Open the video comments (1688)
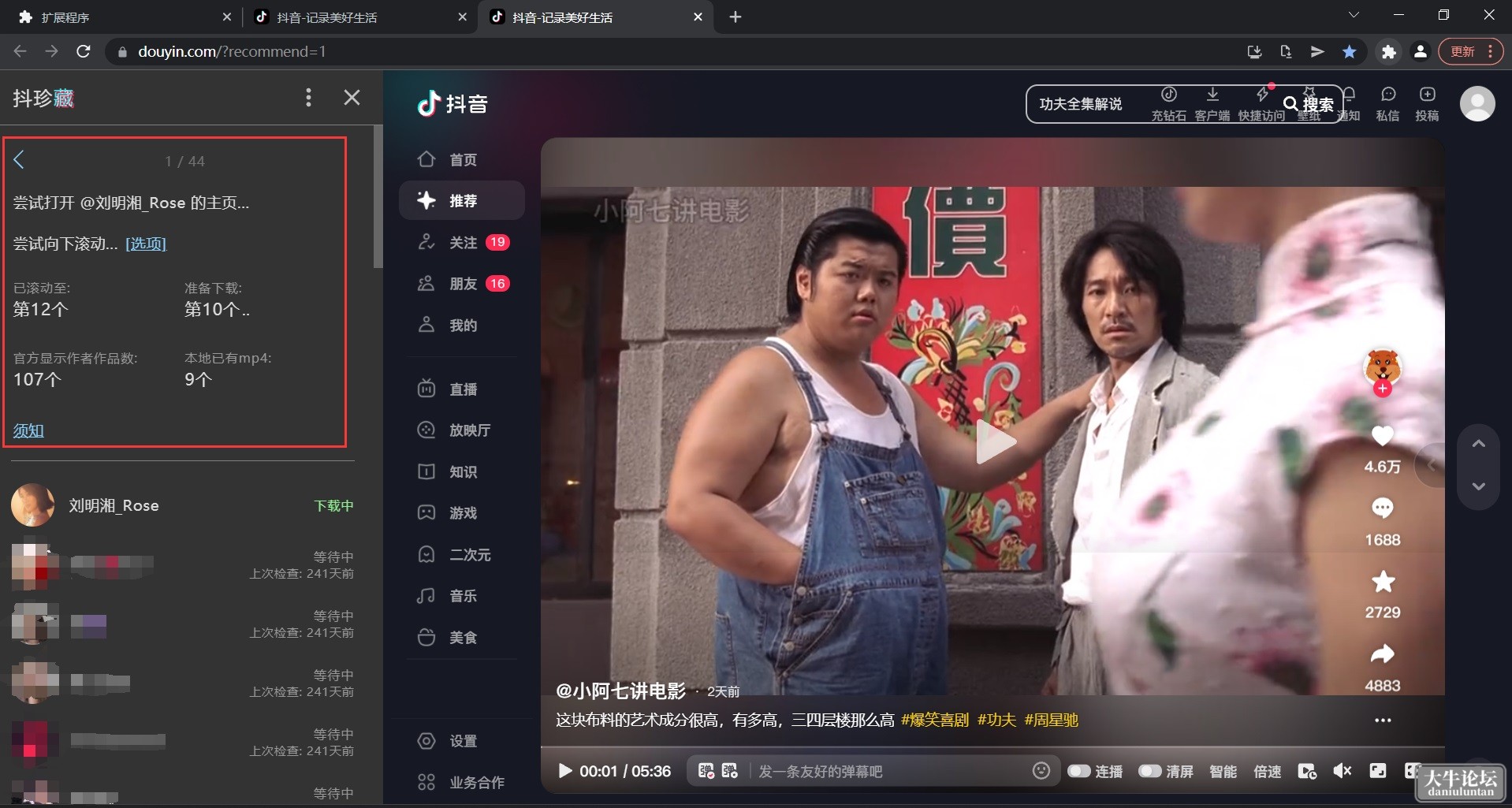This screenshot has height=808, width=1512. (x=1382, y=508)
